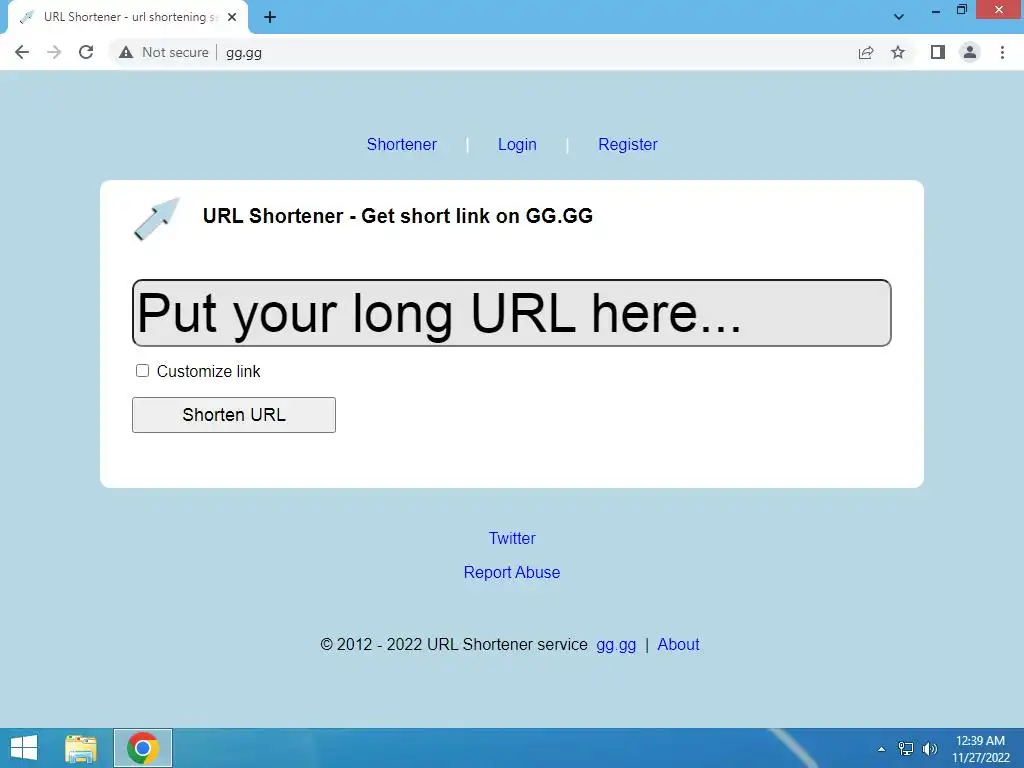
Task: Open Chrome's three-dot menu
Action: point(1002,52)
